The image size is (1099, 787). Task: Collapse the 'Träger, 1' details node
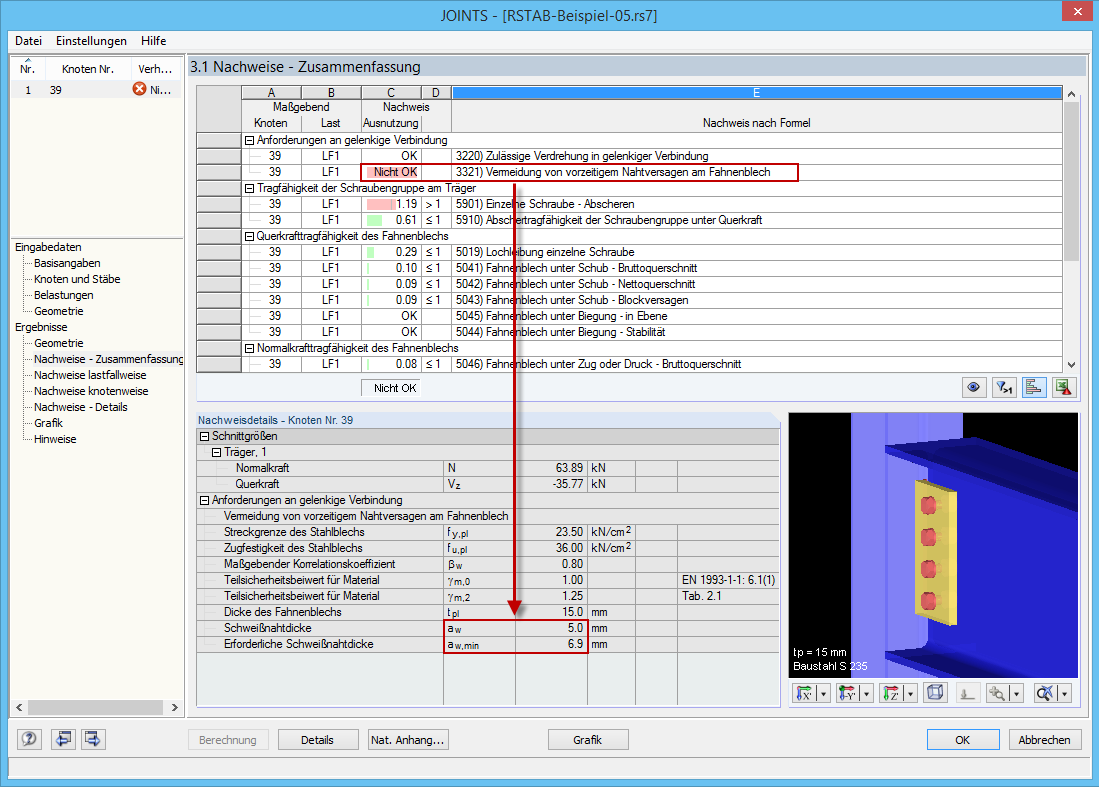(x=217, y=452)
